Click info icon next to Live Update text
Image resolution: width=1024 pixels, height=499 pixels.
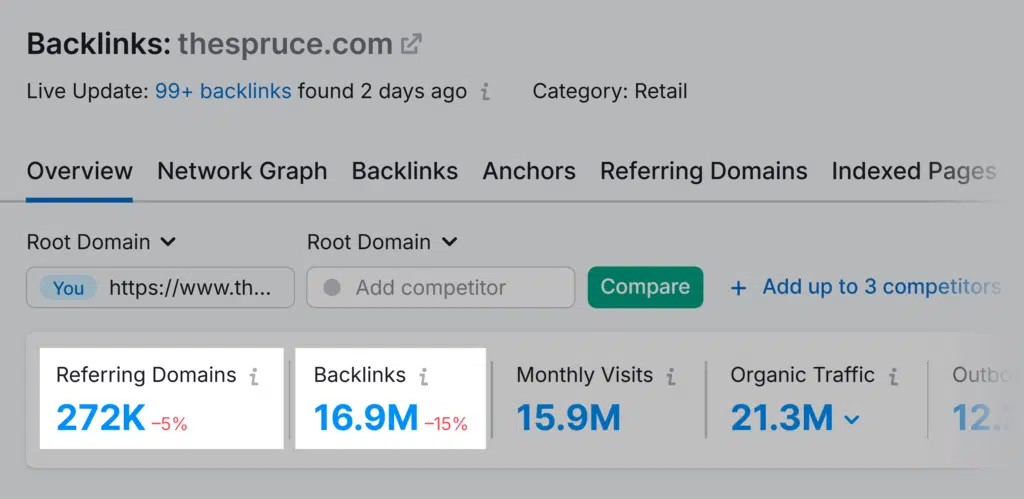pyautogui.click(x=485, y=92)
